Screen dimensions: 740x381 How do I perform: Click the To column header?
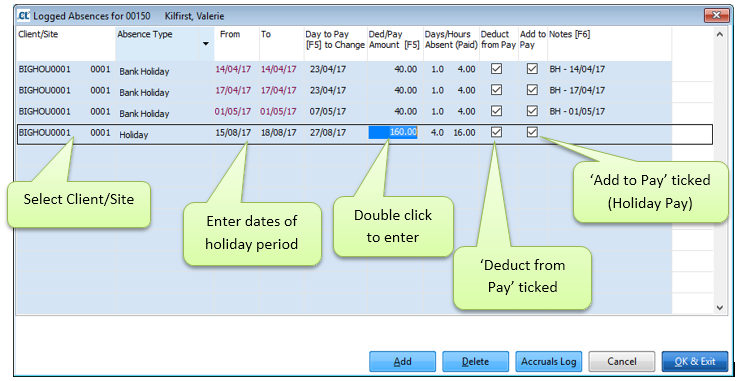[281, 44]
